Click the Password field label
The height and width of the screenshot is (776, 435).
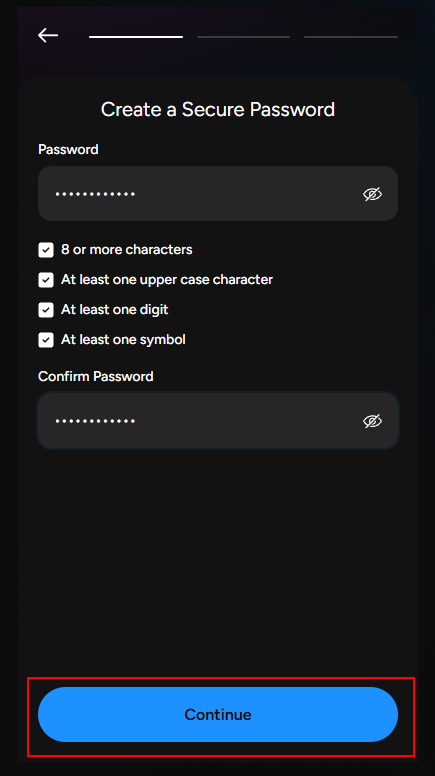(68, 149)
